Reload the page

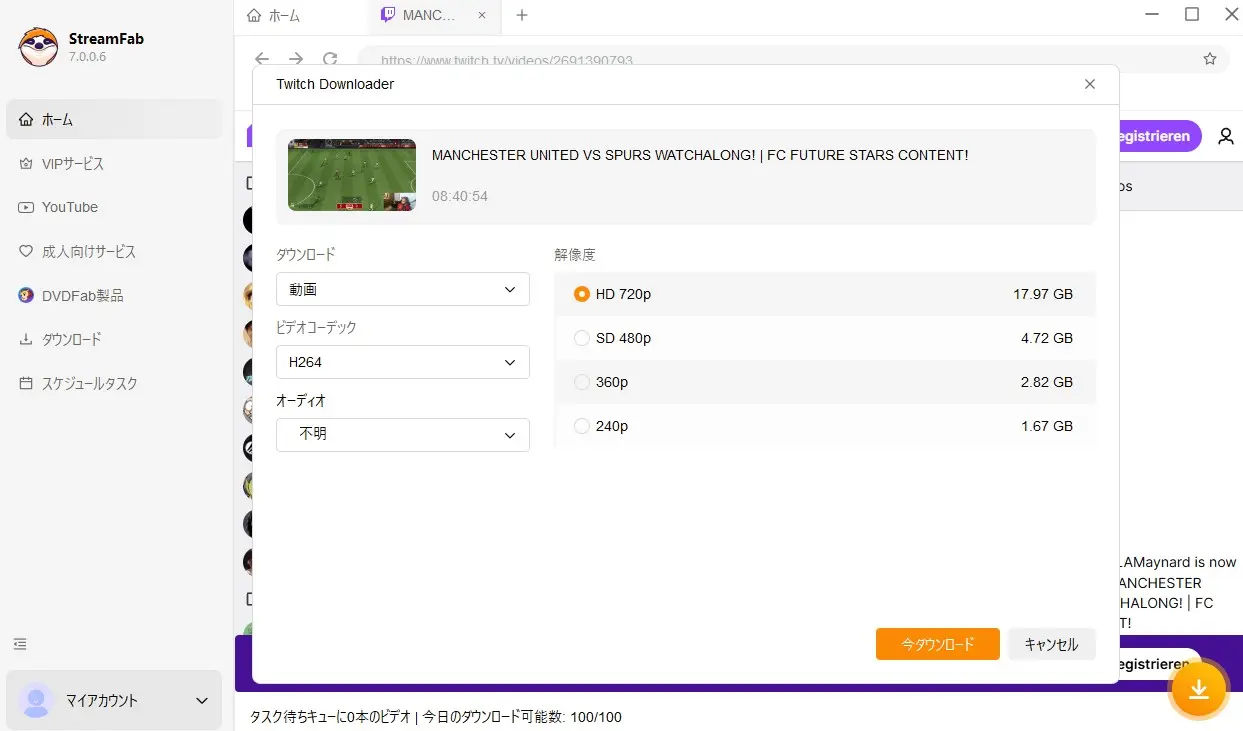(x=330, y=59)
